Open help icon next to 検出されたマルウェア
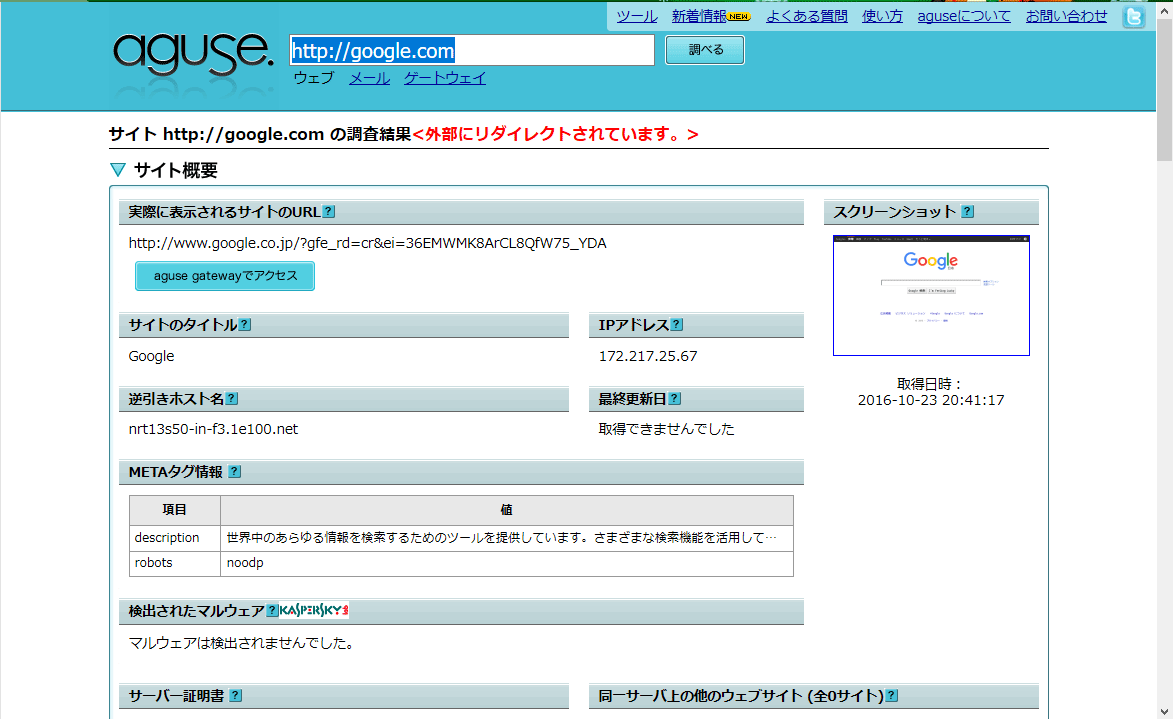 pos(272,611)
